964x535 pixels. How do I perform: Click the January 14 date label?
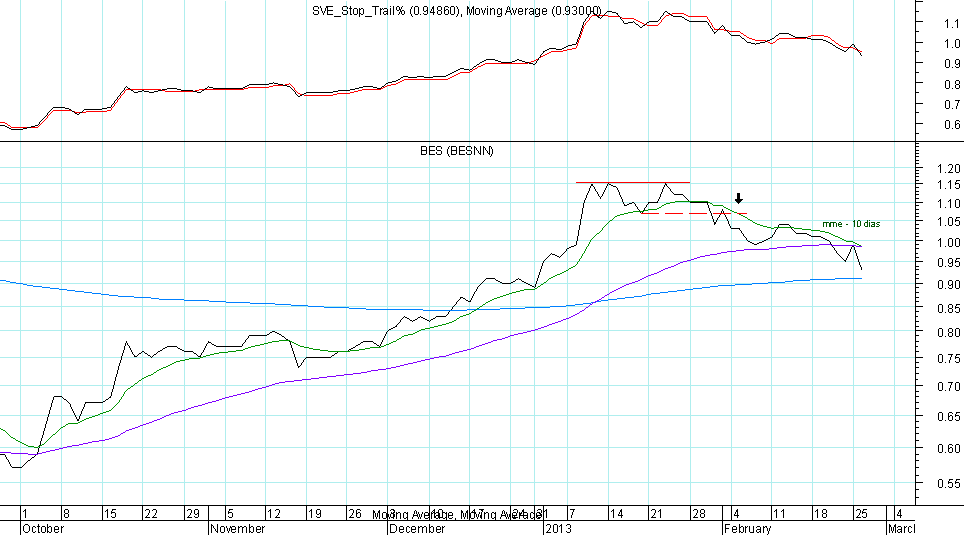[617, 513]
